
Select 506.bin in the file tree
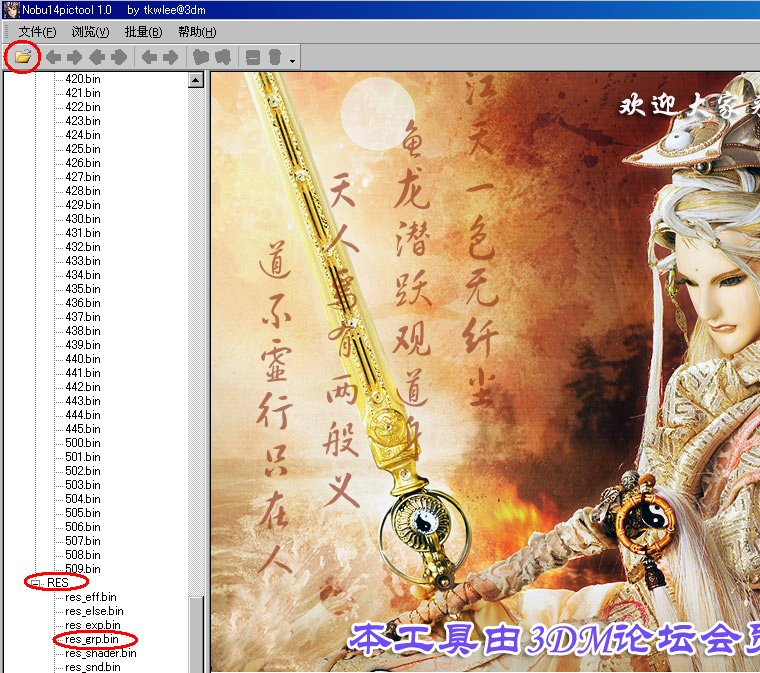click(x=83, y=527)
